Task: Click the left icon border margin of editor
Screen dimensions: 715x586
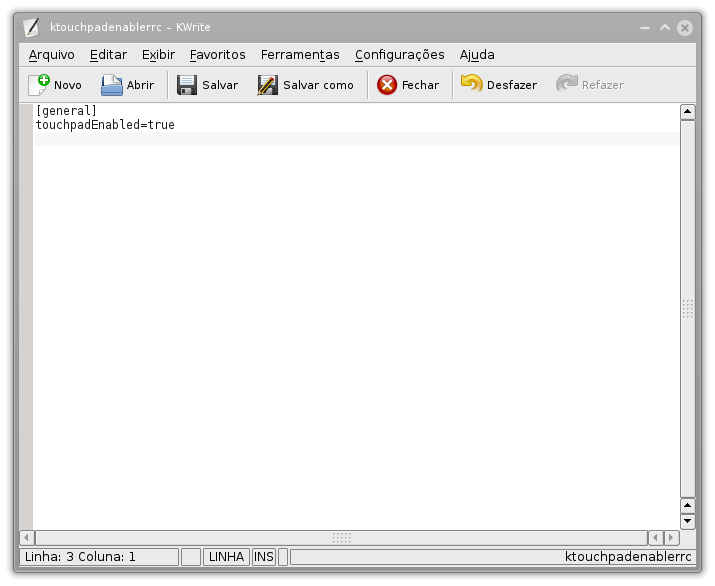Action: pos(26,316)
